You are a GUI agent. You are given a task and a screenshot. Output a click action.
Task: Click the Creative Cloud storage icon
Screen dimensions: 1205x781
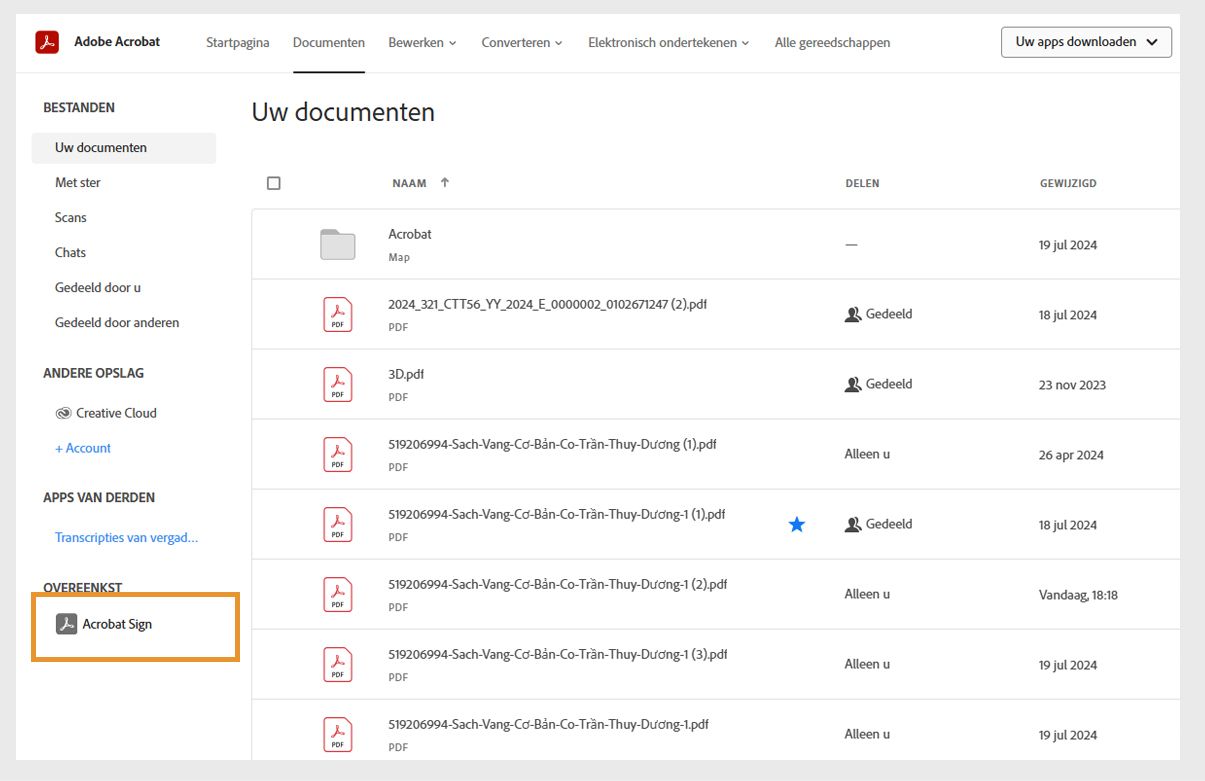(x=64, y=413)
